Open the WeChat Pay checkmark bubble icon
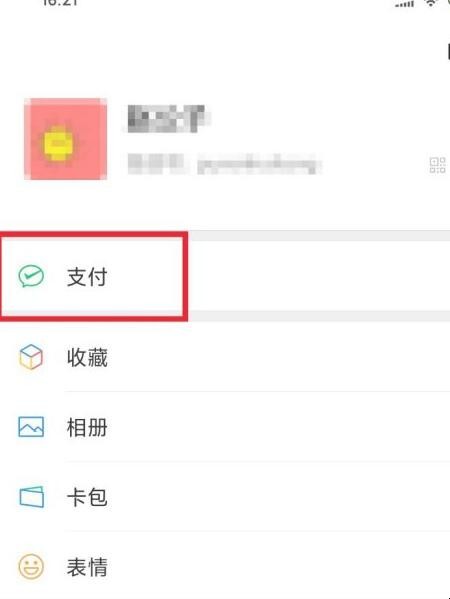 tap(31, 276)
